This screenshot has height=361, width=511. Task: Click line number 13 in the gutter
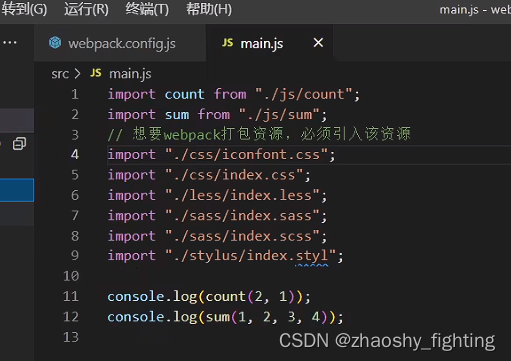[x=71, y=337]
